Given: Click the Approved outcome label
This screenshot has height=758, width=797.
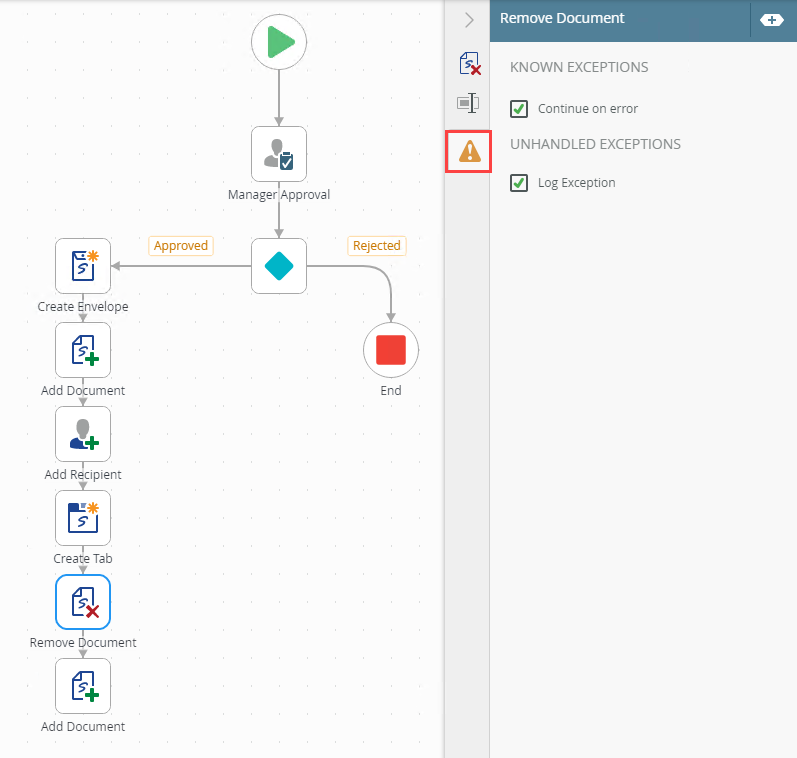Looking at the screenshot, I should coord(181,246).
